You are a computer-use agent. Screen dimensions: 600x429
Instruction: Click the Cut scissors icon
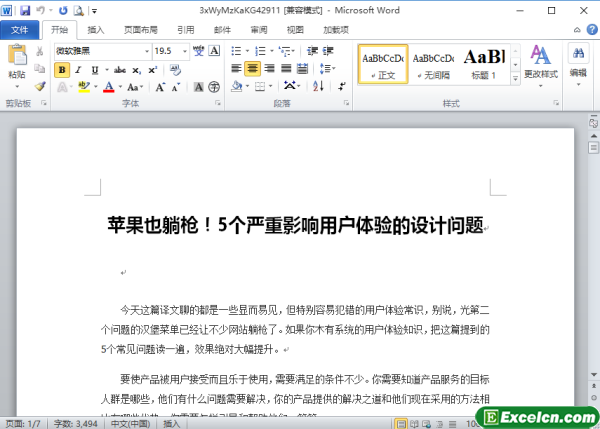coord(39,51)
